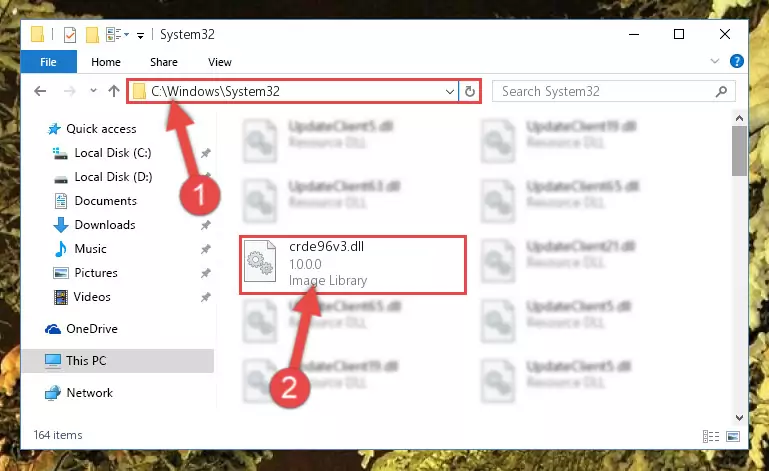The width and height of the screenshot is (769, 471).
Task: Open the Help question mark icon
Action: 736,61
